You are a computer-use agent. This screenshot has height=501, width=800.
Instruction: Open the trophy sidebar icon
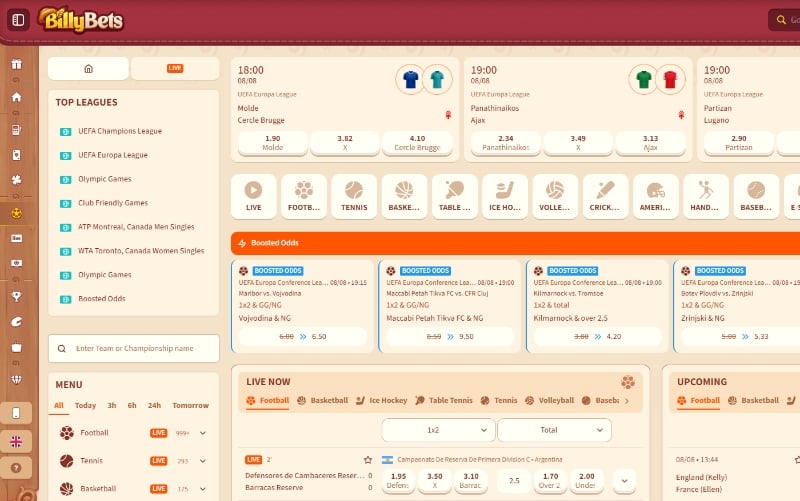click(16, 296)
